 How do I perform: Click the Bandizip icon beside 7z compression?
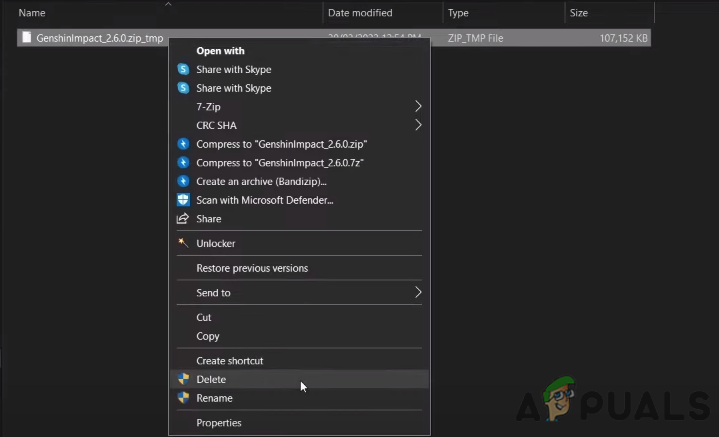tap(183, 163)
